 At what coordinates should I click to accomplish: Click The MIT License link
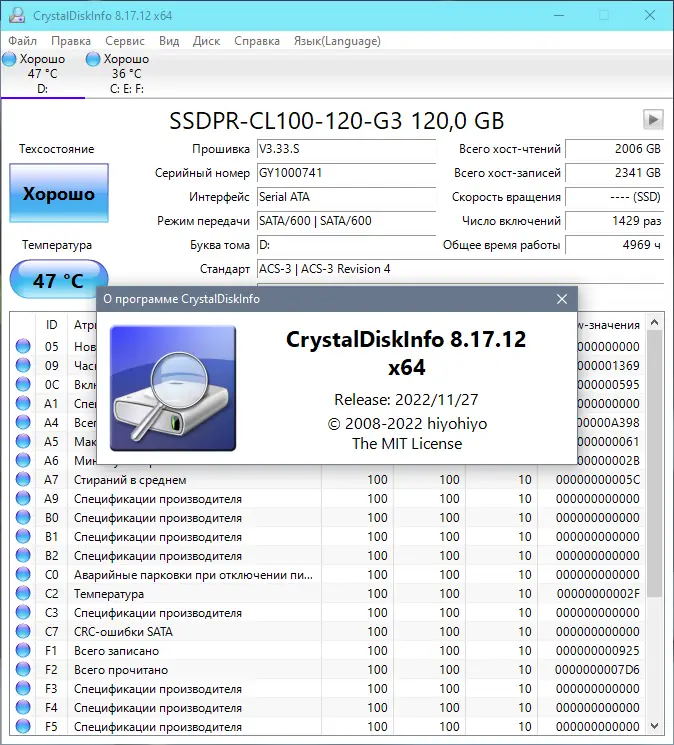pos(407,443)
